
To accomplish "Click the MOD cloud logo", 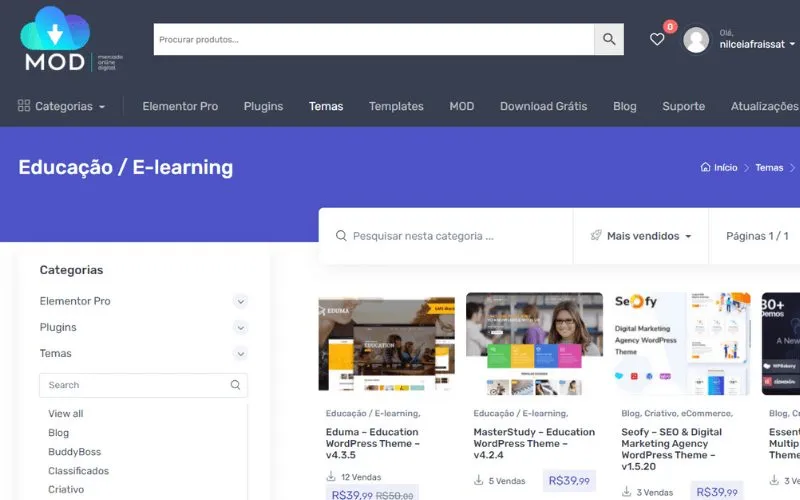I will click(71, 39).
